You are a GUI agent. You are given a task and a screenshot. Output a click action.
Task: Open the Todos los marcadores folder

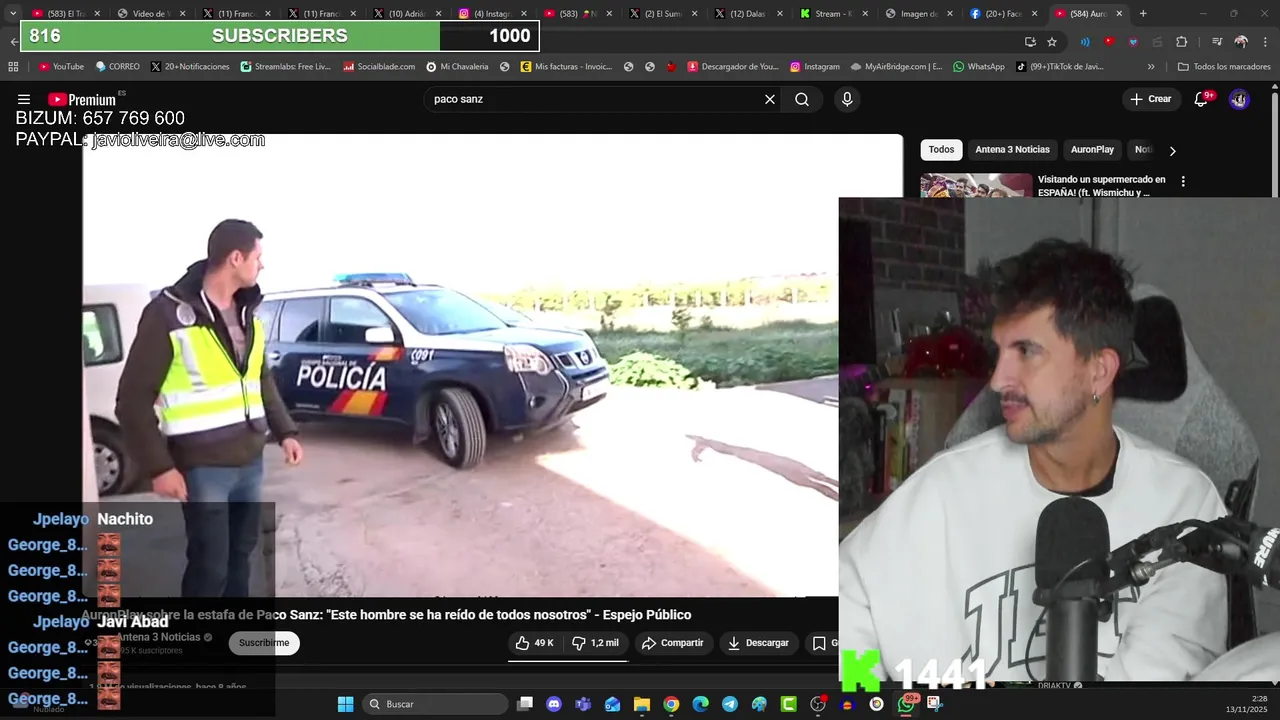1224,67
